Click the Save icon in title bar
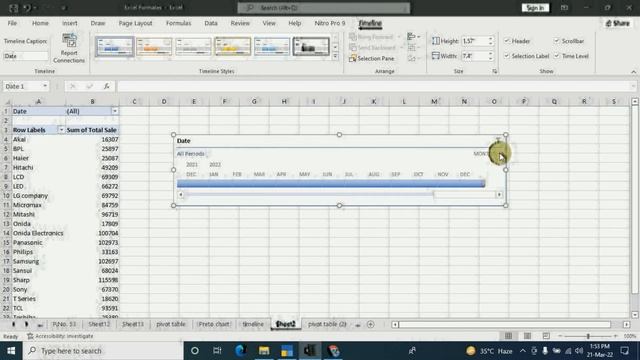This screenshot has width=640, height=360. coord(13,8)
